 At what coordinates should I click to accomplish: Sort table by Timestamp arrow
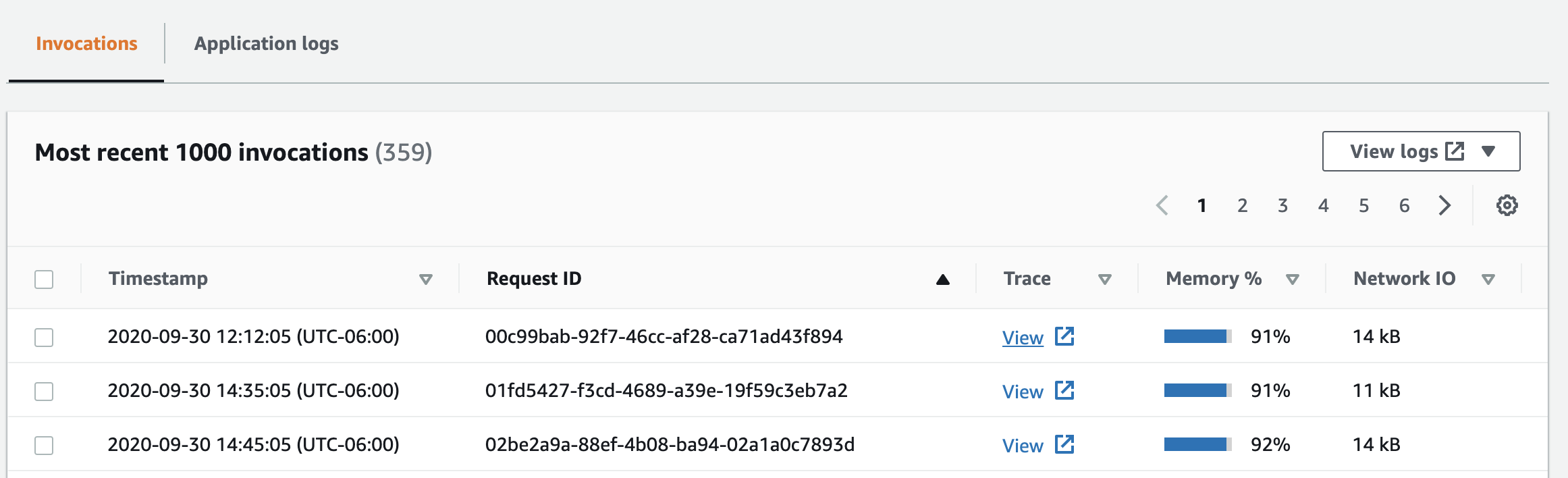click(x=425, y=280)
